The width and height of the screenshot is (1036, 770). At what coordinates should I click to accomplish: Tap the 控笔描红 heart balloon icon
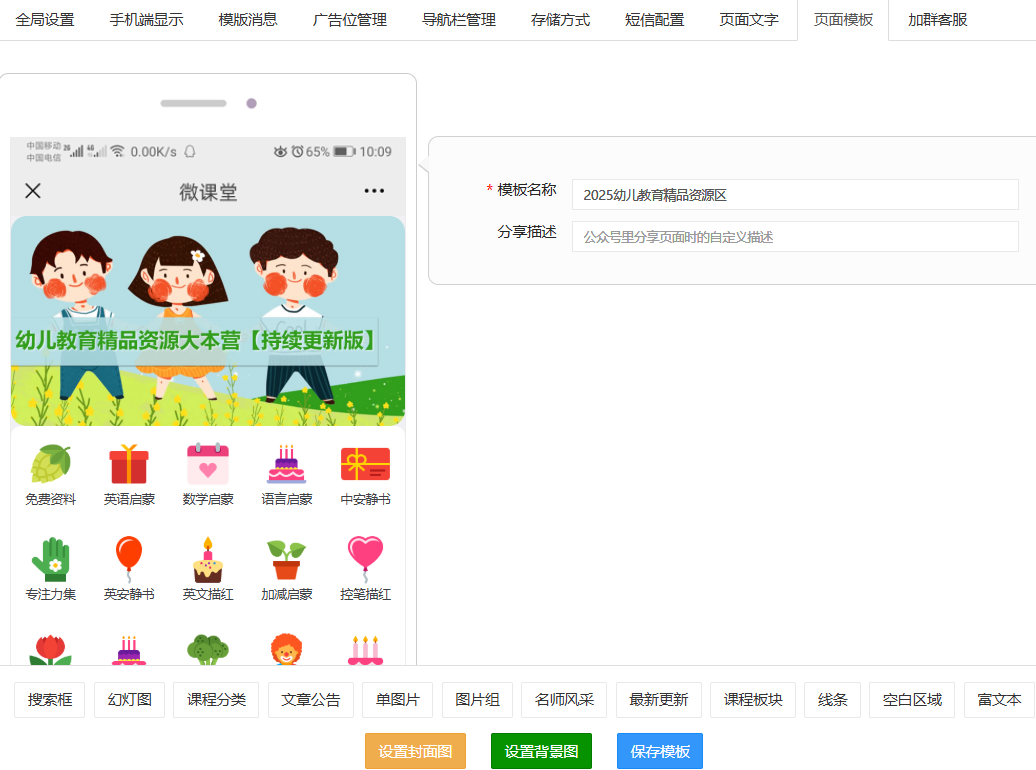(x=365, y=559)
